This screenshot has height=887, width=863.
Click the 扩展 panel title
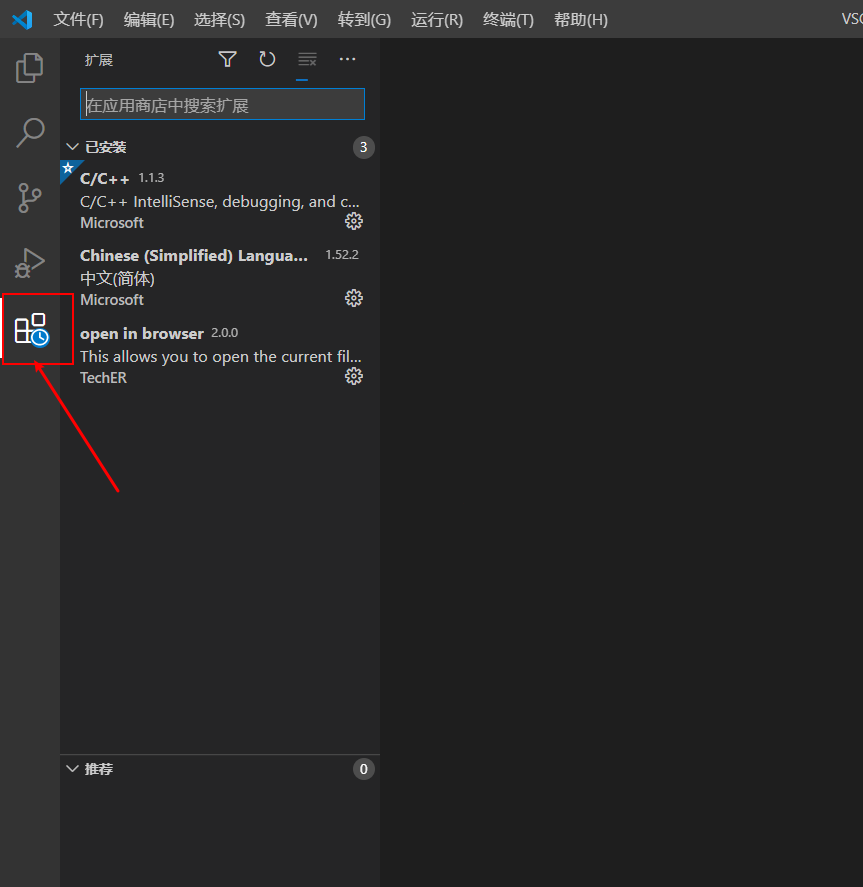pyautogui.click(x=99, y=60)
